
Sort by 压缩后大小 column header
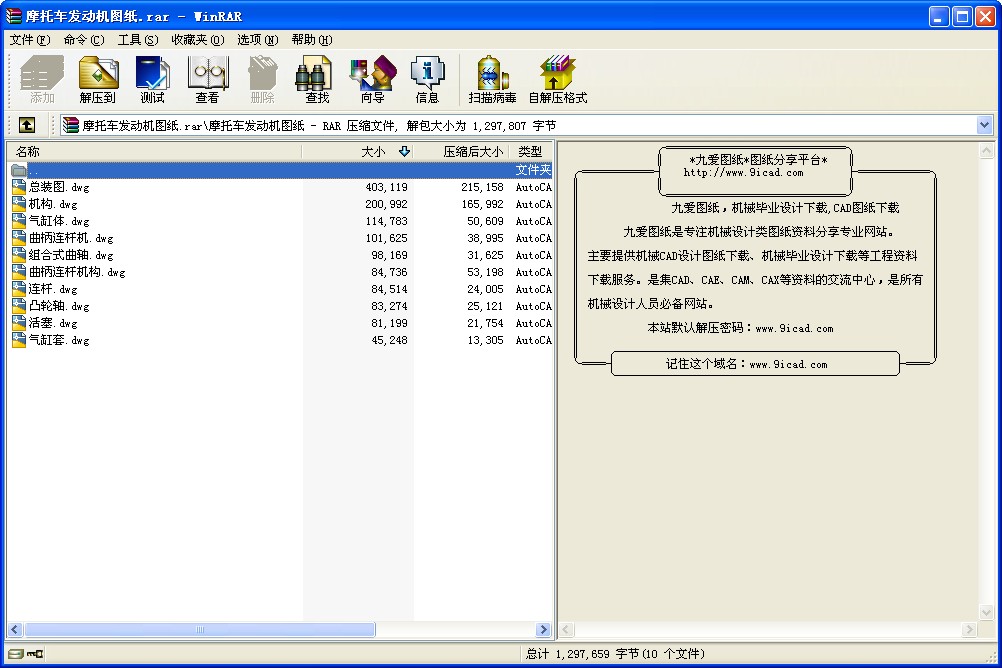[x=462, y=151]
